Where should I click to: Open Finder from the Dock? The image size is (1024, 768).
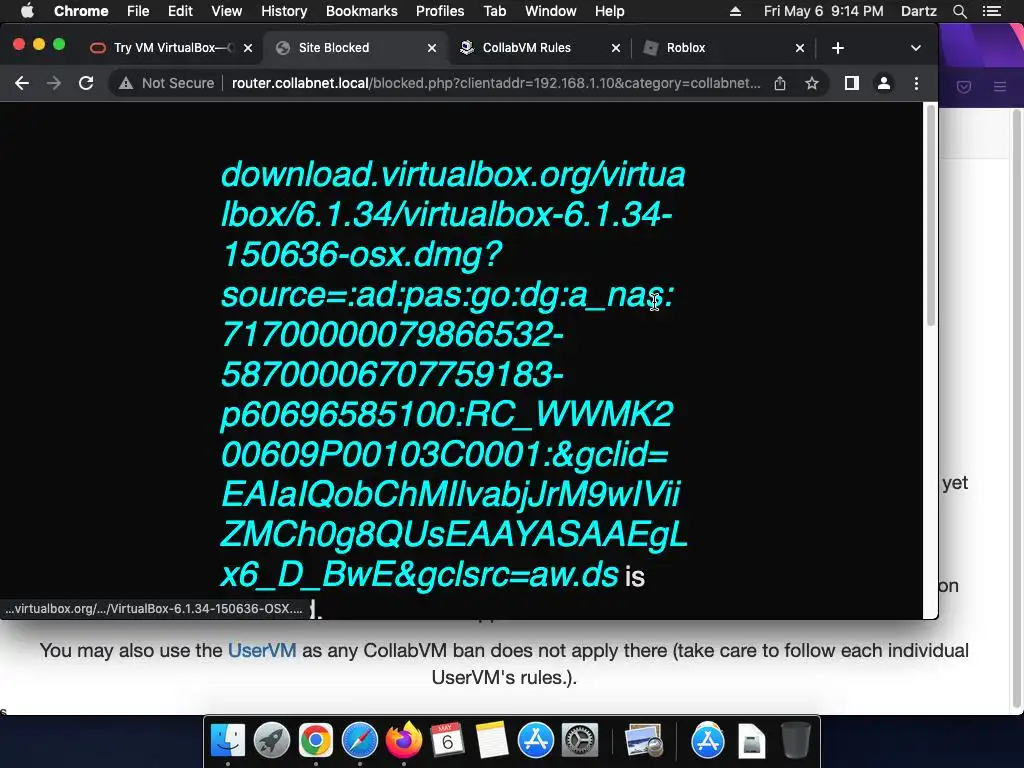[228, 741]
